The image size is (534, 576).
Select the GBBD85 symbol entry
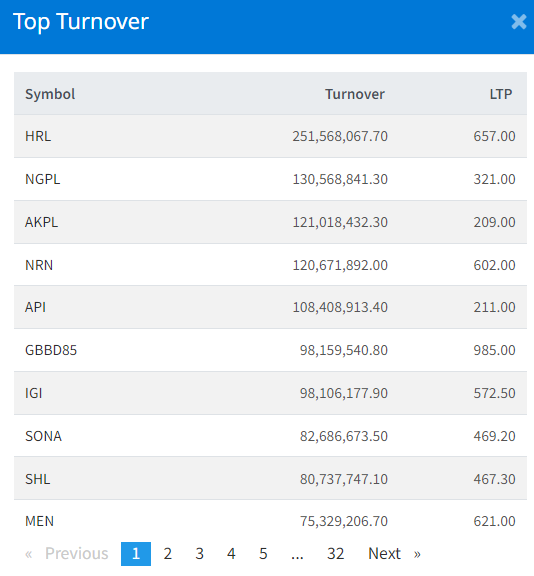tap(270, 350)
